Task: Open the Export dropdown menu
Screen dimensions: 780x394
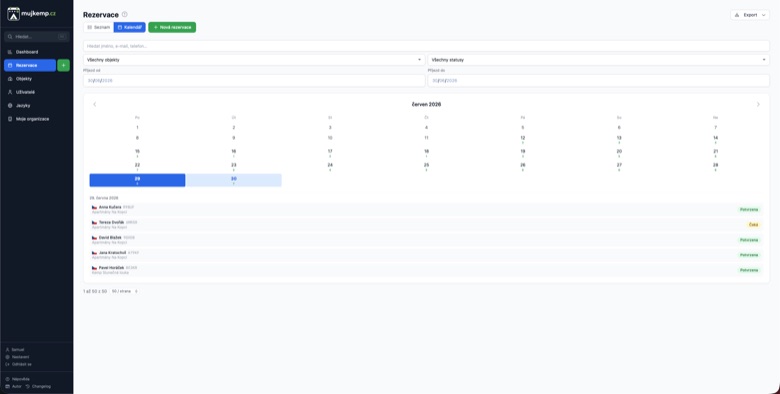Action: 750,15
